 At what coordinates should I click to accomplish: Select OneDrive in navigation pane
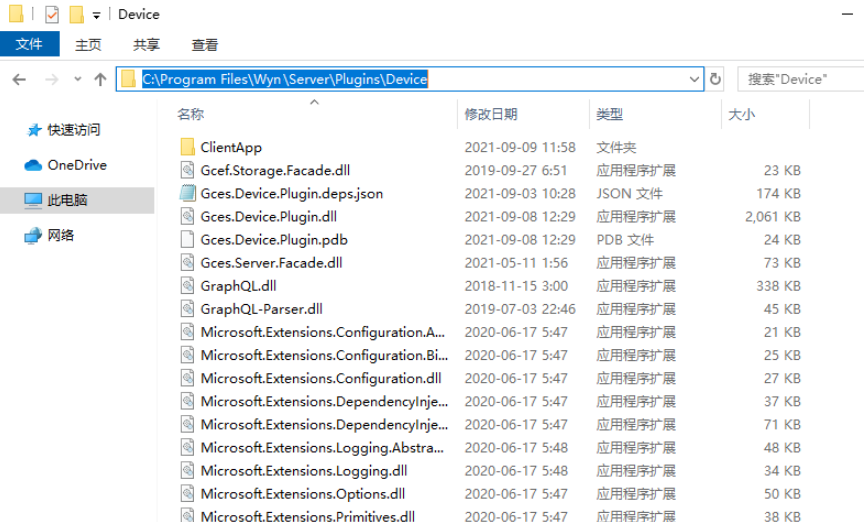coord(77,165)
